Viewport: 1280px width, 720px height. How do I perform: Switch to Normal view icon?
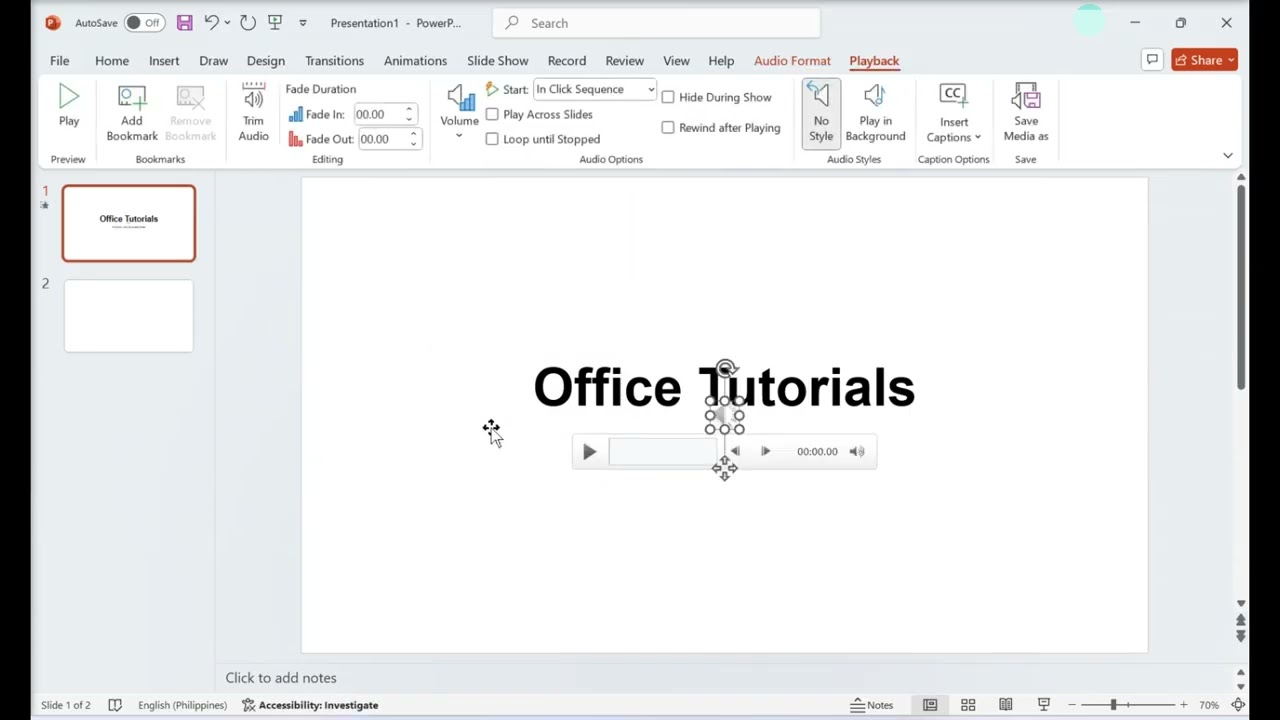coord(930,705)
